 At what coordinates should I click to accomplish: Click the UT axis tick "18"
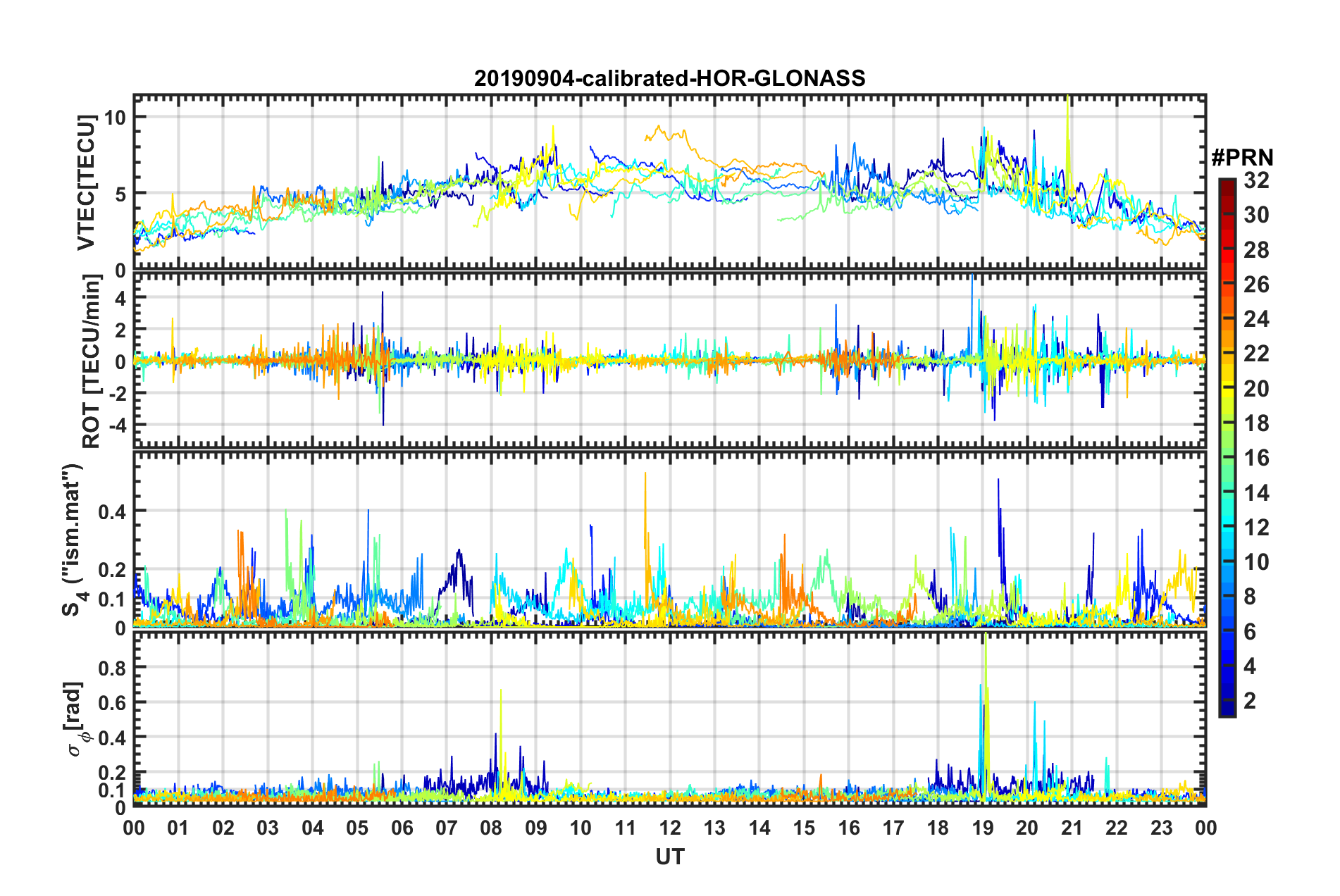(x=938, y=828)
